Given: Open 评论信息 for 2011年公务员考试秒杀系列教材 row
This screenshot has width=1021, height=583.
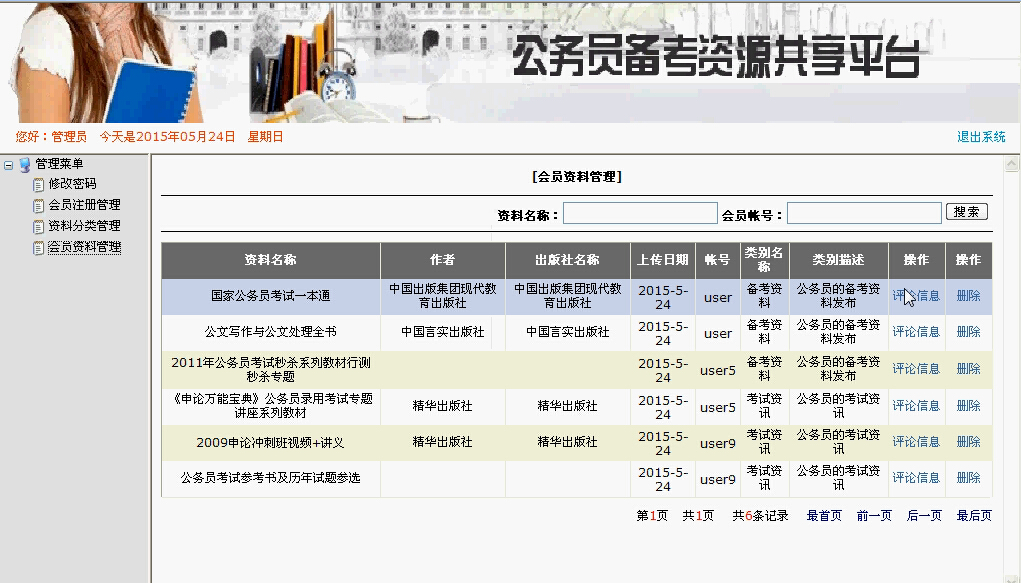Looking at the screenshot, I should (916, 369).
